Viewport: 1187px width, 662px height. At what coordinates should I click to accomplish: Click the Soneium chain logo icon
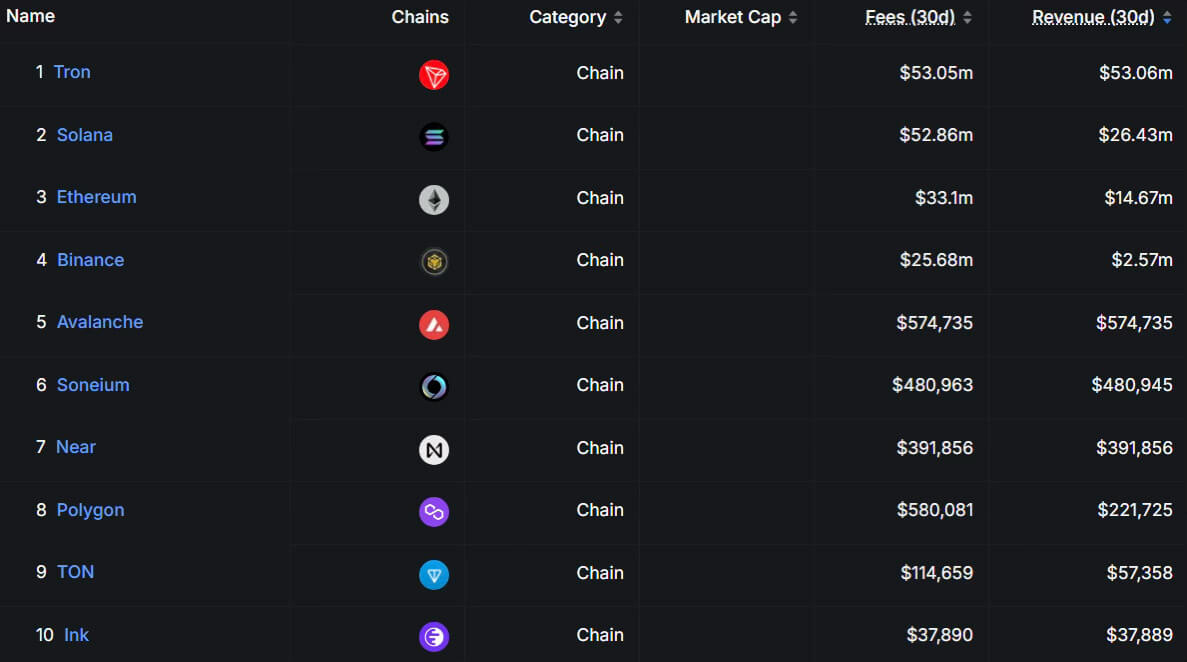pos(434,387)
